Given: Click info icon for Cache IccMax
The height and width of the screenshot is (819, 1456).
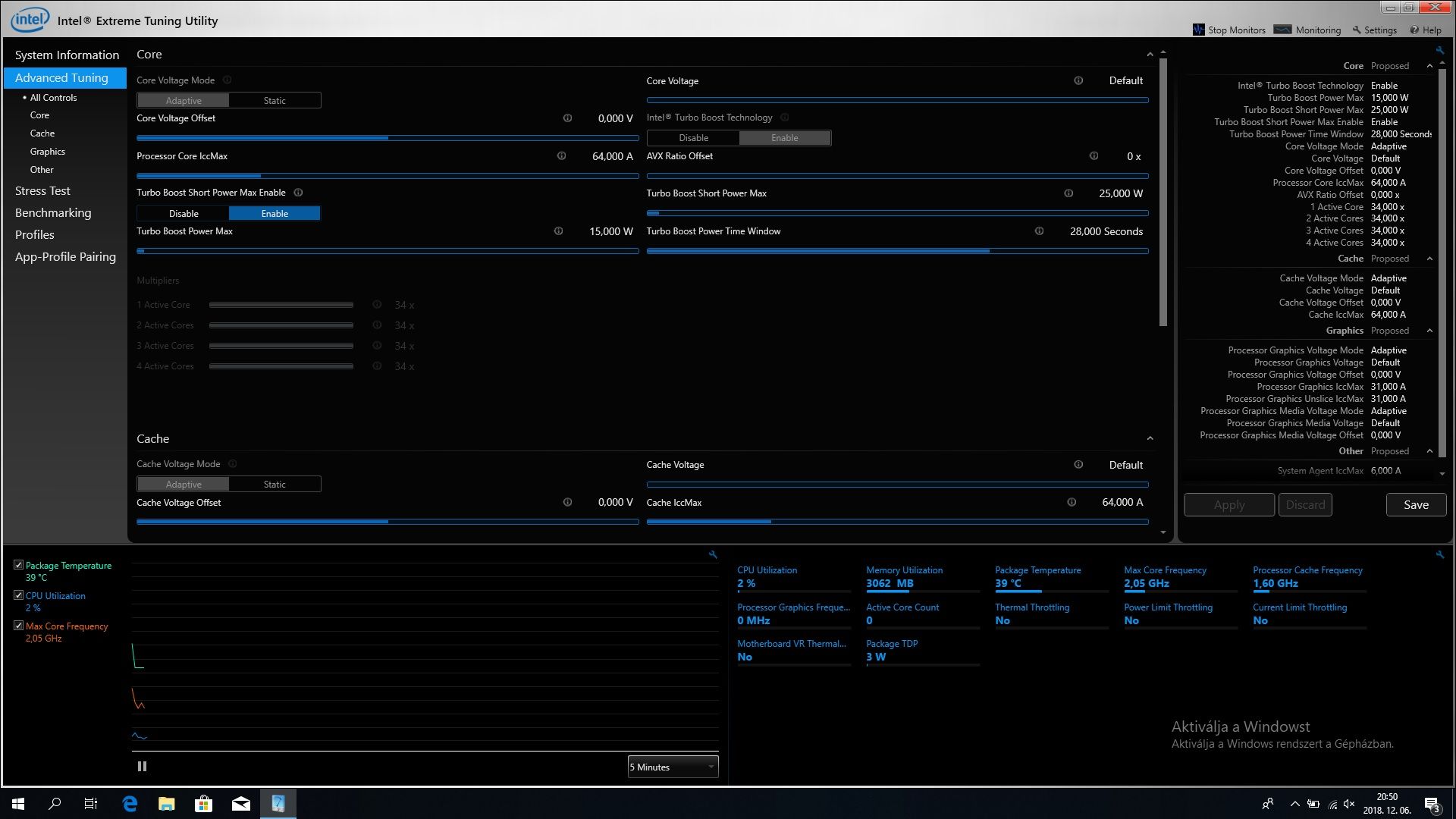Looking at the screenshot, I should pyautogui.click(x=1072, y=503).
